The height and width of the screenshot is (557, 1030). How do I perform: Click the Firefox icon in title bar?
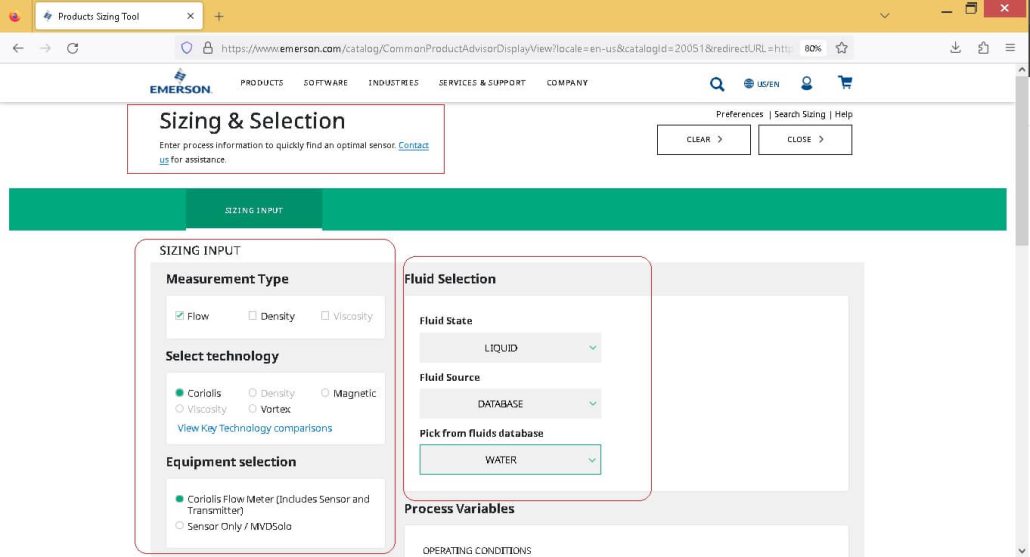(14, 16)
